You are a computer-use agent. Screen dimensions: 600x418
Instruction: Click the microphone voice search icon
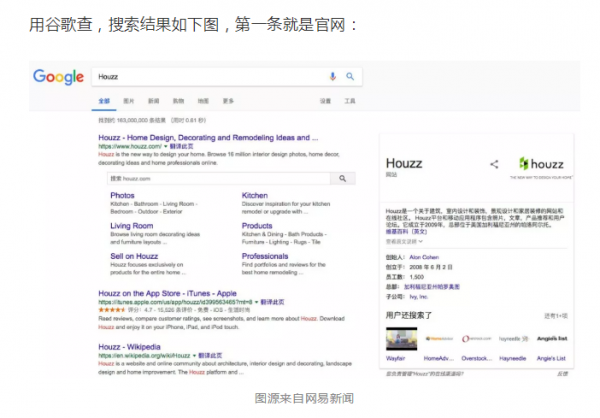pos(333,77)
